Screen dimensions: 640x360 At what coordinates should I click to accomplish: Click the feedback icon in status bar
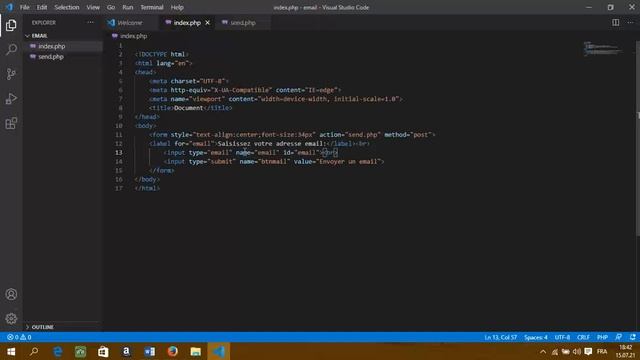(618, 337)
